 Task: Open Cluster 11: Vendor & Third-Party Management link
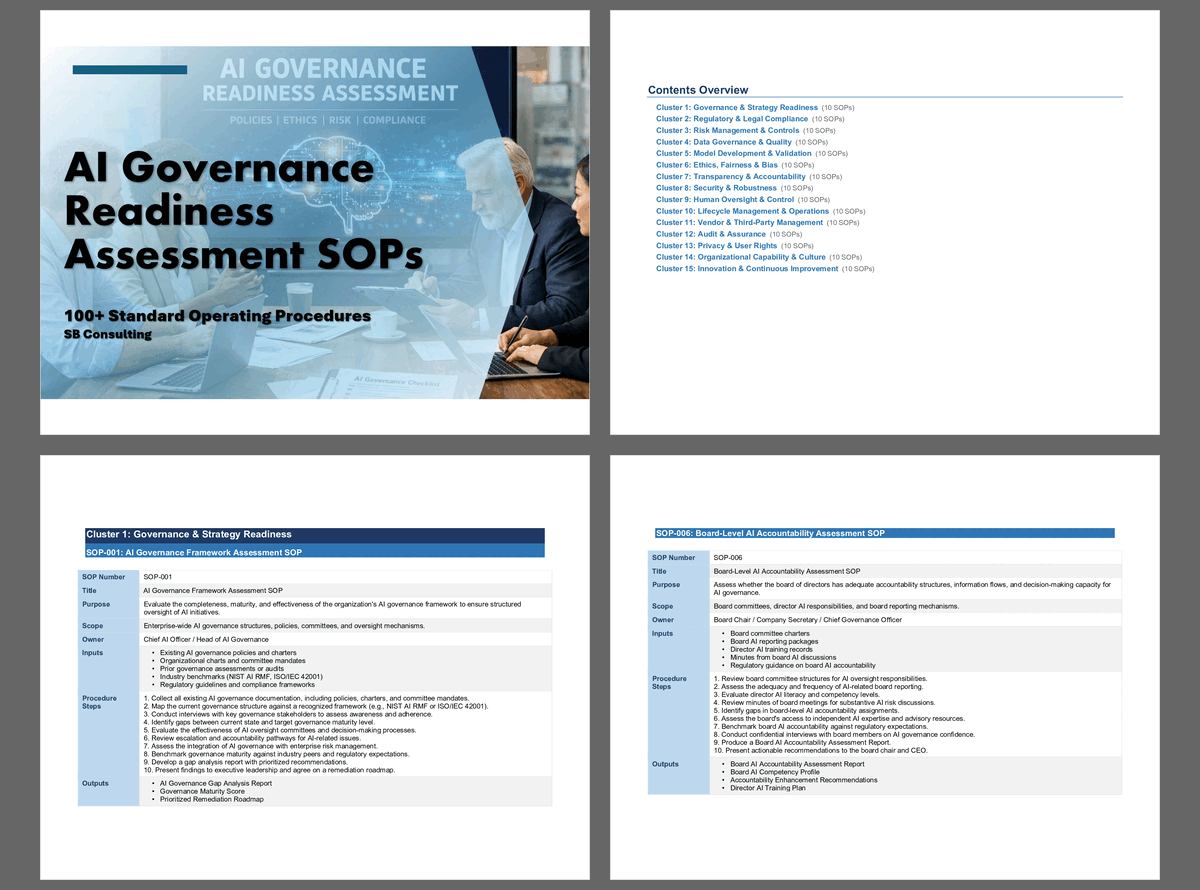739,223
